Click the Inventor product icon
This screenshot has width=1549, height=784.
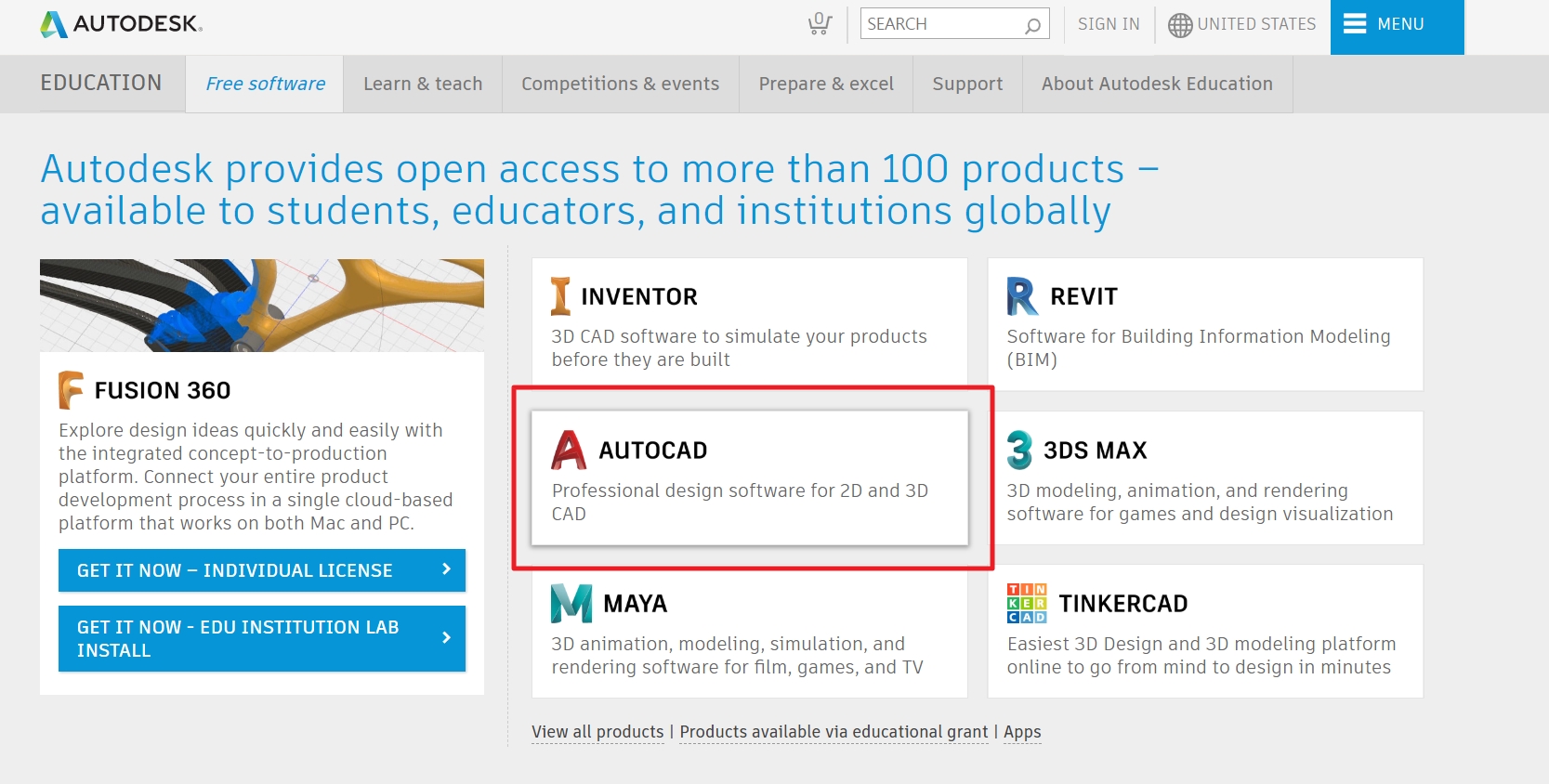[x=560, y=296]
